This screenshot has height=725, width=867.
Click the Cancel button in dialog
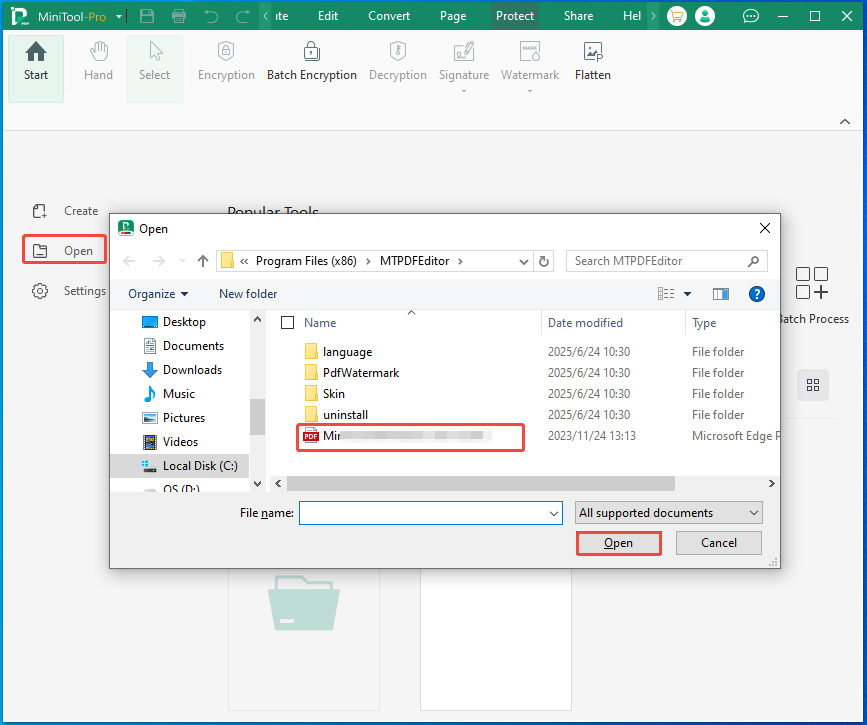[719, 543]
